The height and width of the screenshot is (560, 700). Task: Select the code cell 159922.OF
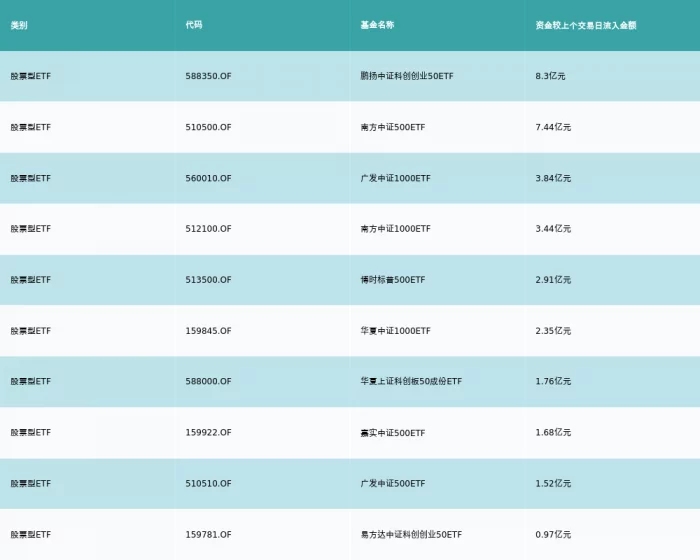click(x=208, y=432)
